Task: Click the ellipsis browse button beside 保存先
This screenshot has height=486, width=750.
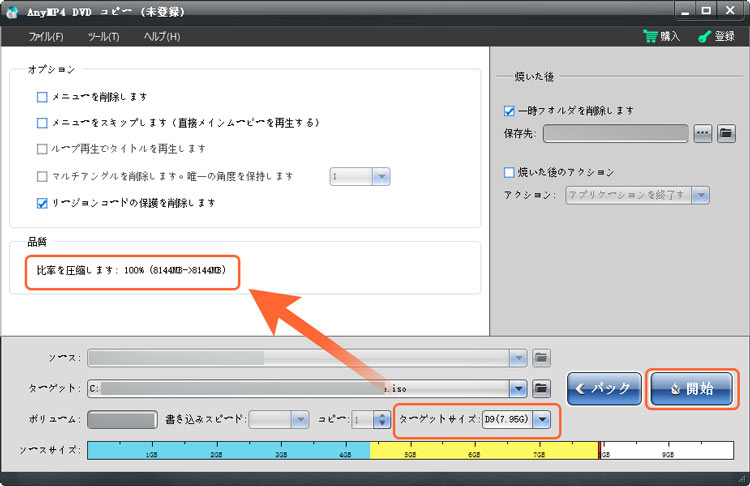Action: point(703,133)
